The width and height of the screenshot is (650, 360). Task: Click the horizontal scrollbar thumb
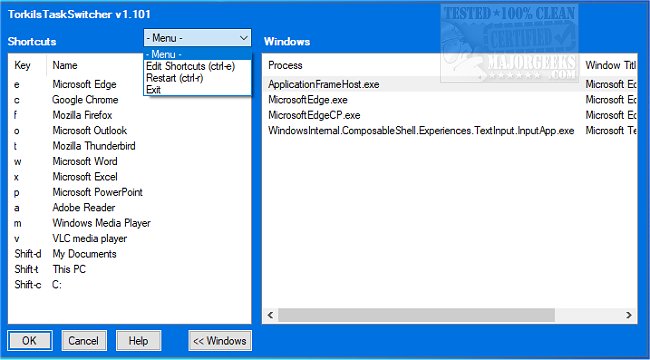[416, 315]
